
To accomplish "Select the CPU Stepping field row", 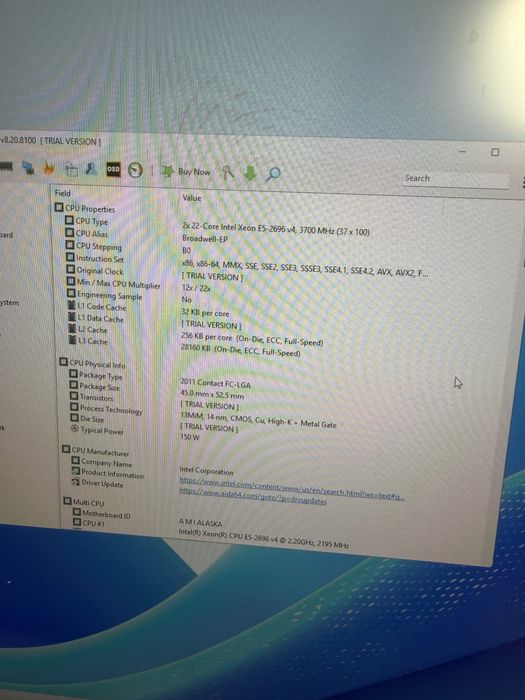I will [x=94, y=246].
